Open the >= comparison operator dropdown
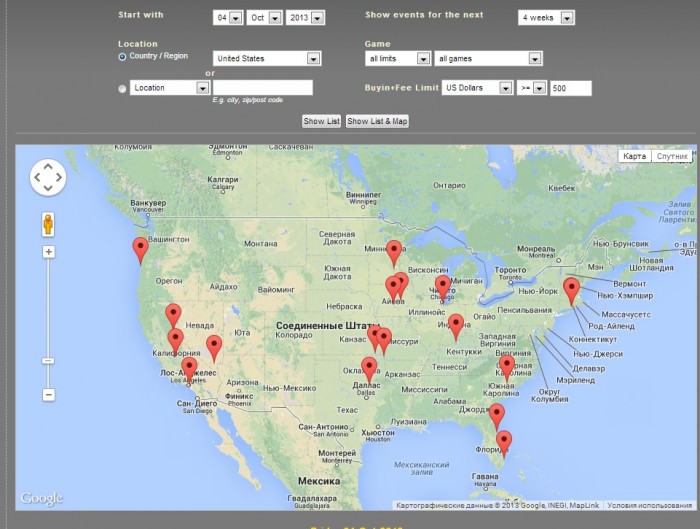 (532, 88)
